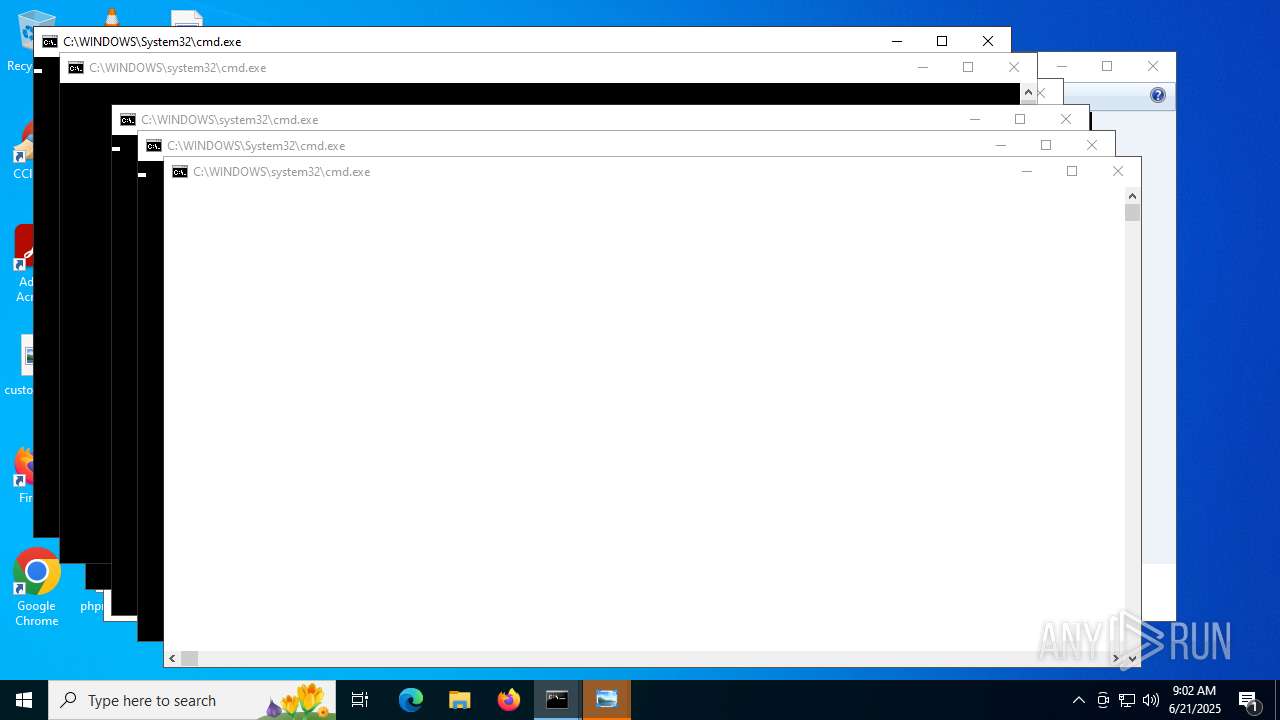Minimize the background window behind the cmd windows
Screen dimensions: 1280x720
(x=1061, y=67)
